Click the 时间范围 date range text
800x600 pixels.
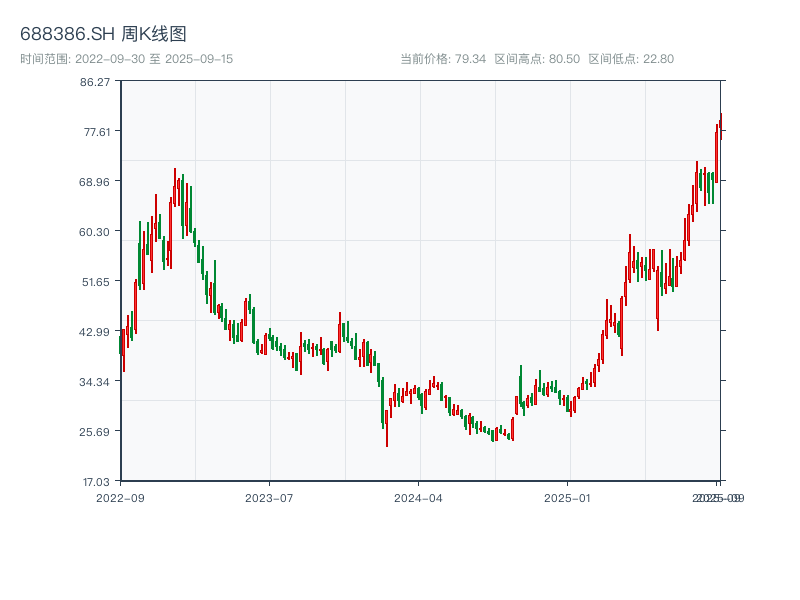127,59
